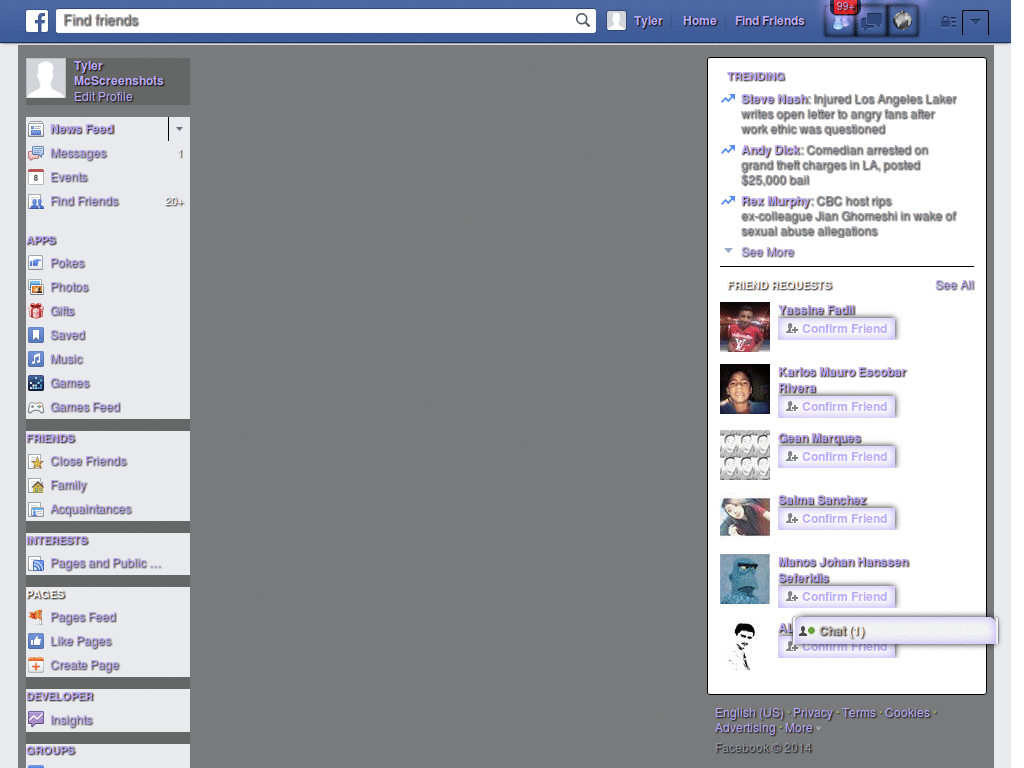Click the Create Page plus icon

pos(36,665)
